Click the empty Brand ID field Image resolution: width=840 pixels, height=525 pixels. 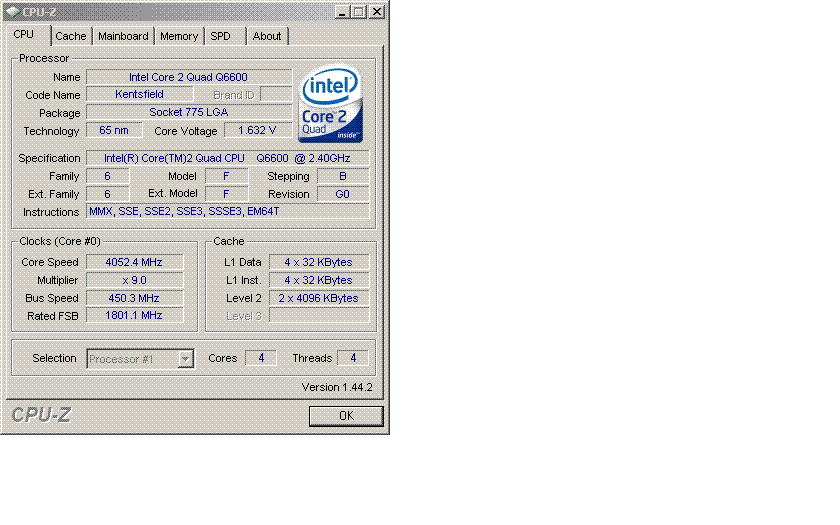[x=276, y=95]
